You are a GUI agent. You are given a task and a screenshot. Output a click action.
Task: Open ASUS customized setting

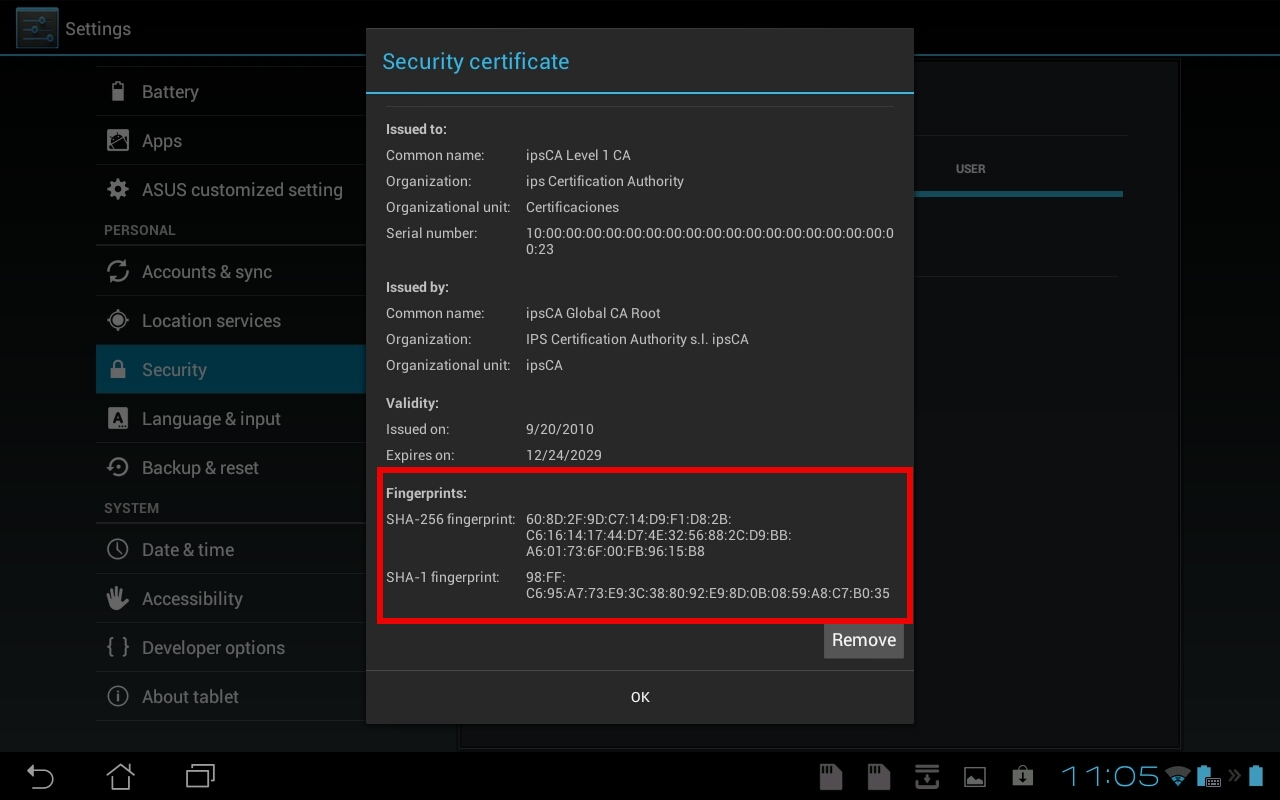coord(231,189)
